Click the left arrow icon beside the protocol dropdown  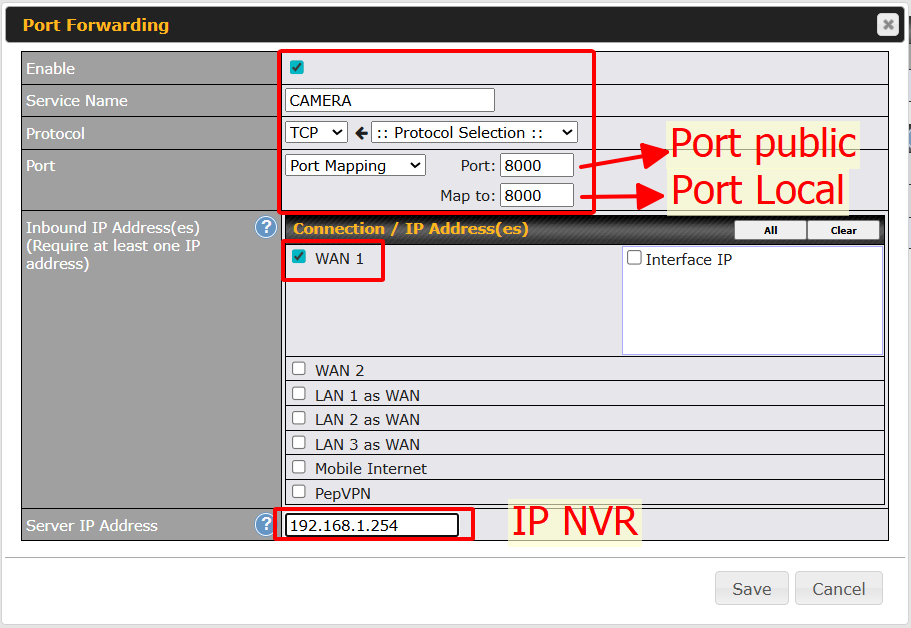click(361, 133)
